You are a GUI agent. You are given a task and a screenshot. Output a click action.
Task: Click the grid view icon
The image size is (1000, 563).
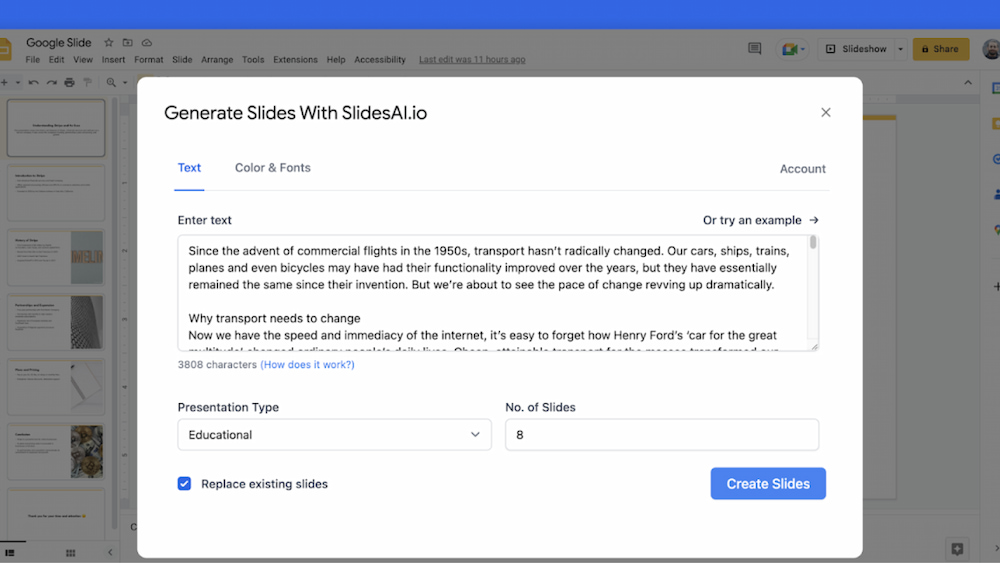click(70, 553)
